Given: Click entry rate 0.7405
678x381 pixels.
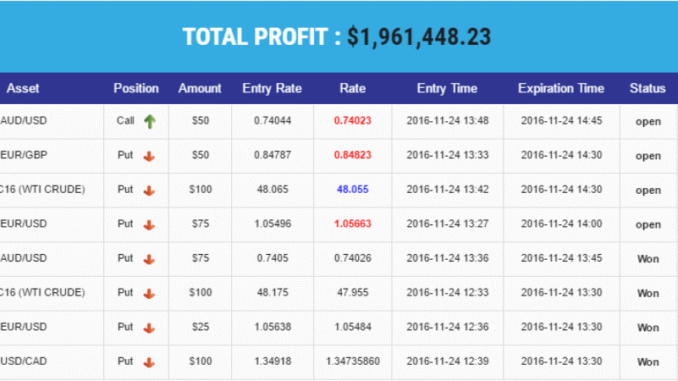Looking at the screenshot, I should [x=272, y=258].
